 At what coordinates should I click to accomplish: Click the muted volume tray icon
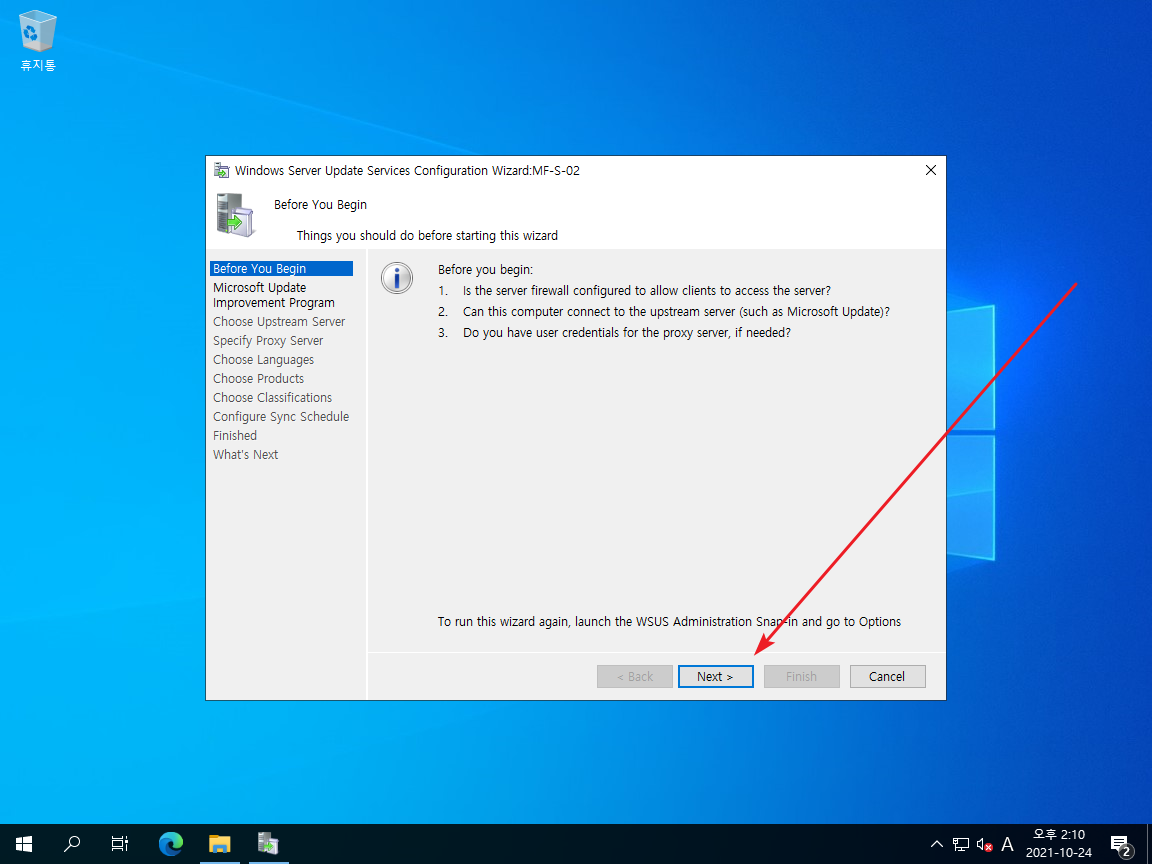click(984, 844)
